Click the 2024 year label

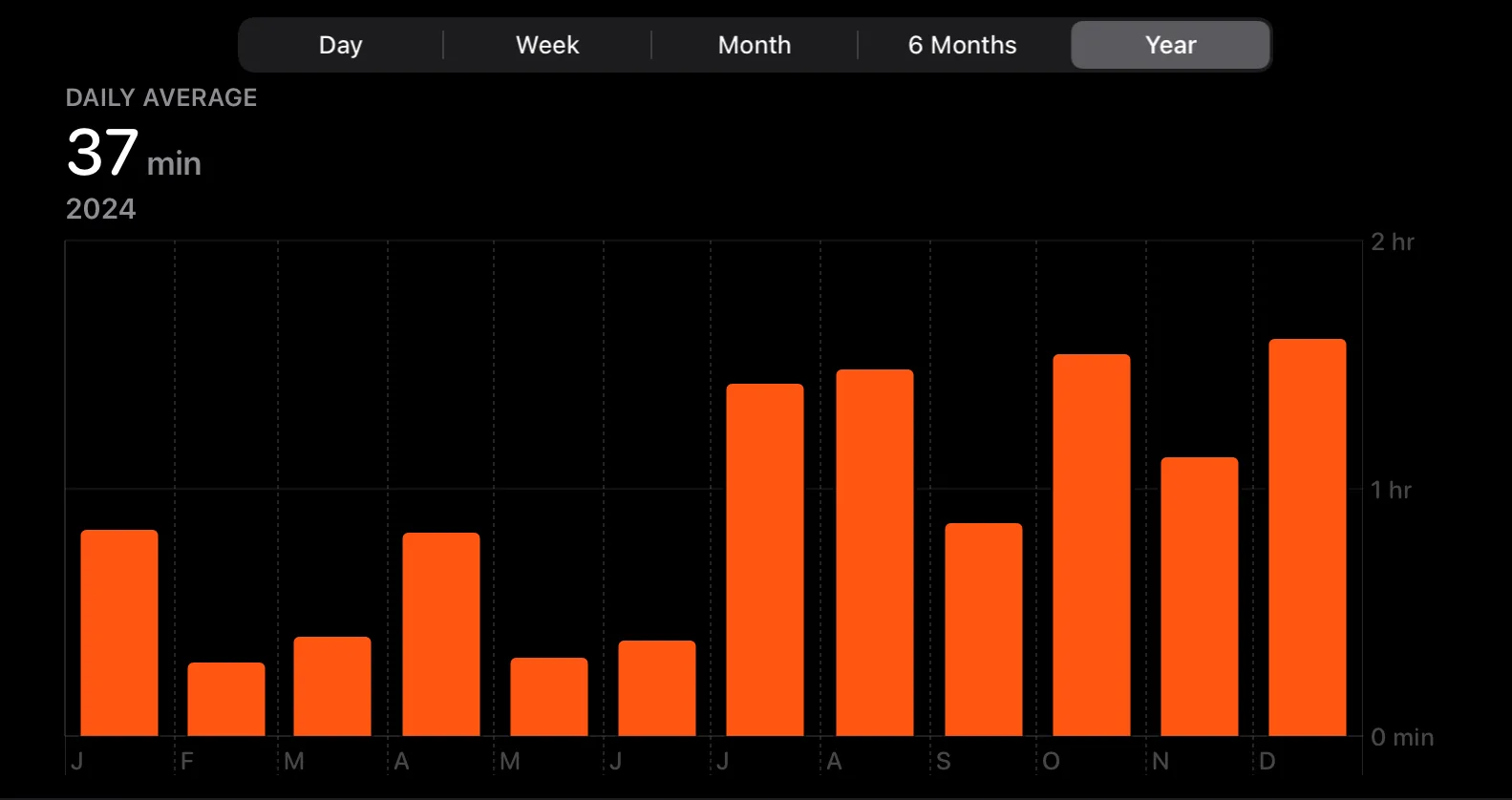100,209
